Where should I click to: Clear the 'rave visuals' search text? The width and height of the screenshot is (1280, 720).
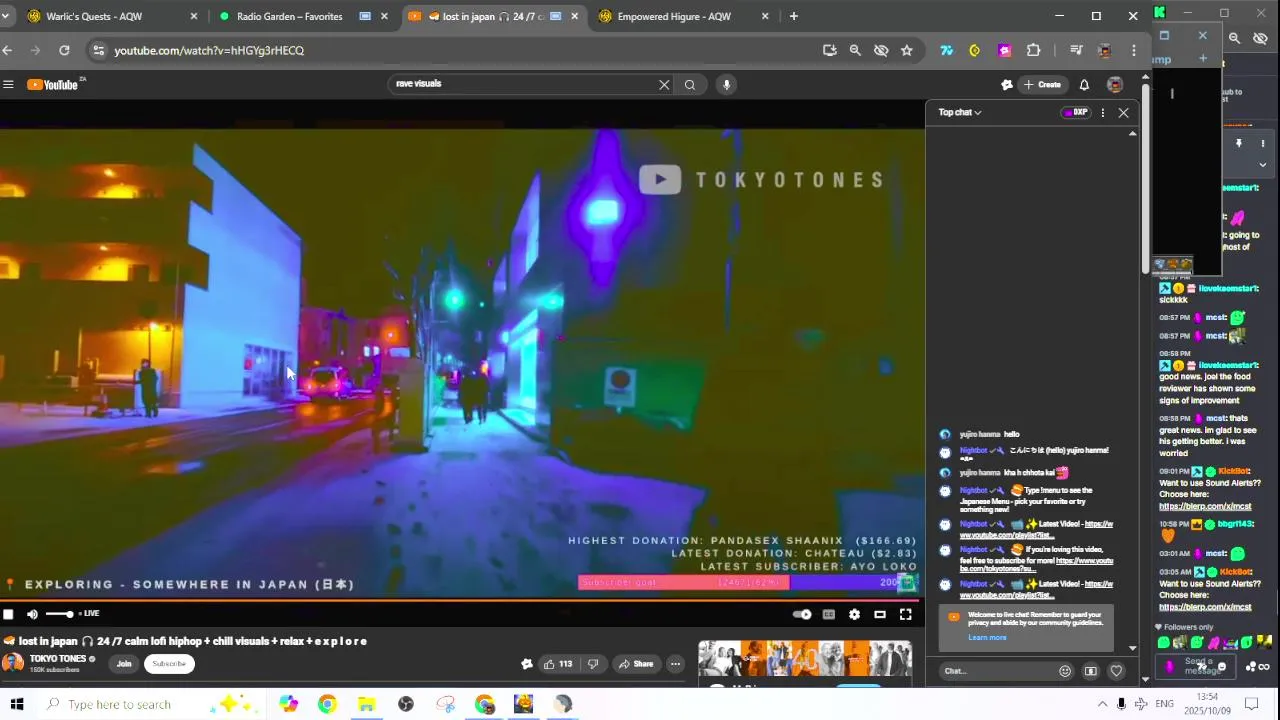pos(664,85)
